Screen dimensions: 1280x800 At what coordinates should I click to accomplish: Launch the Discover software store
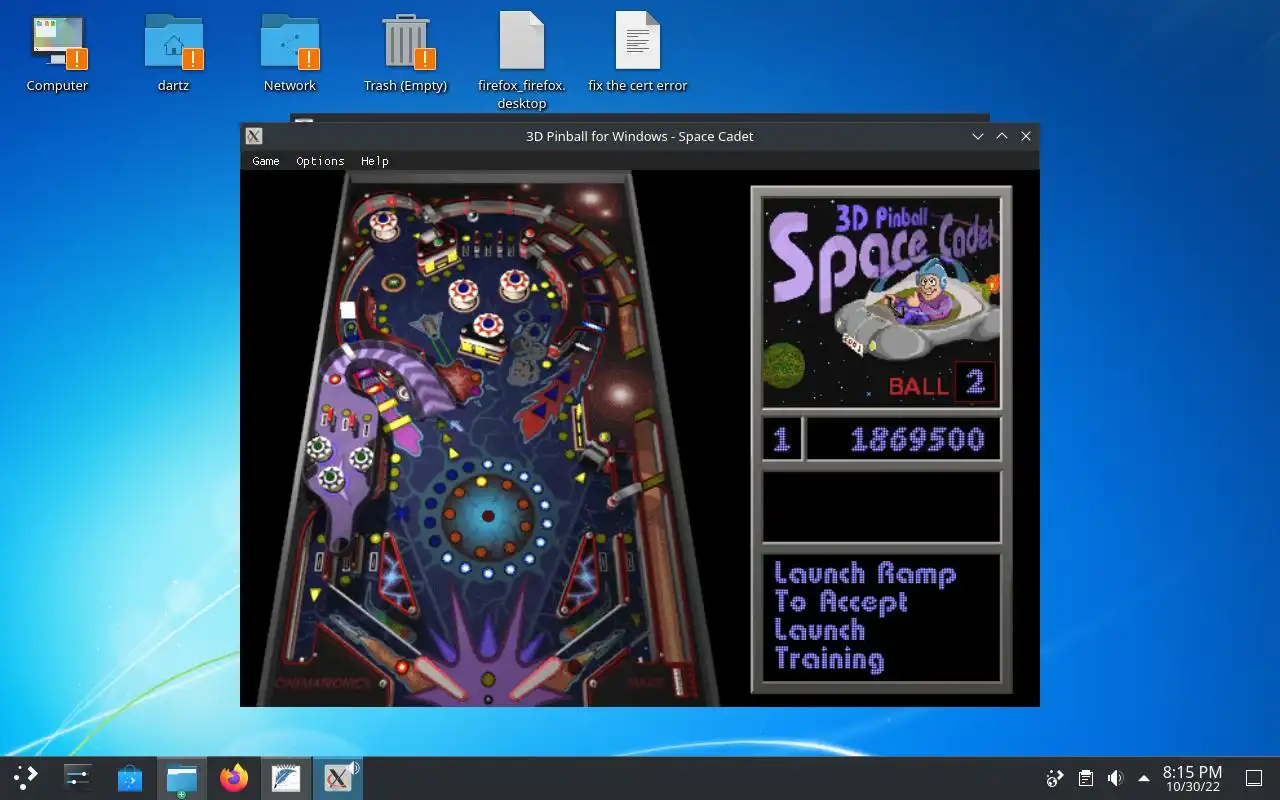(130, 777)
